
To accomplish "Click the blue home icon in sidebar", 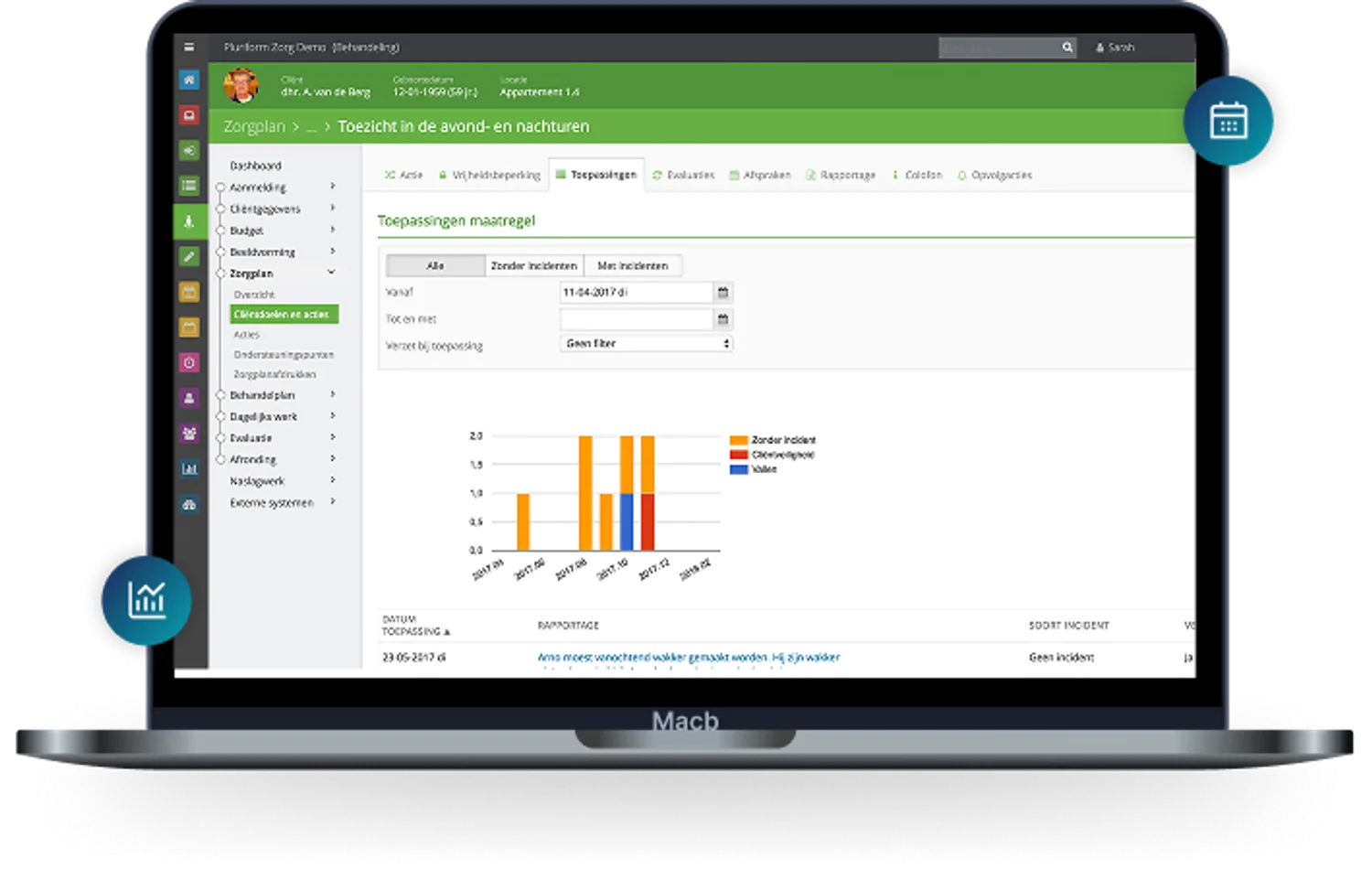I will click(189, 80).
